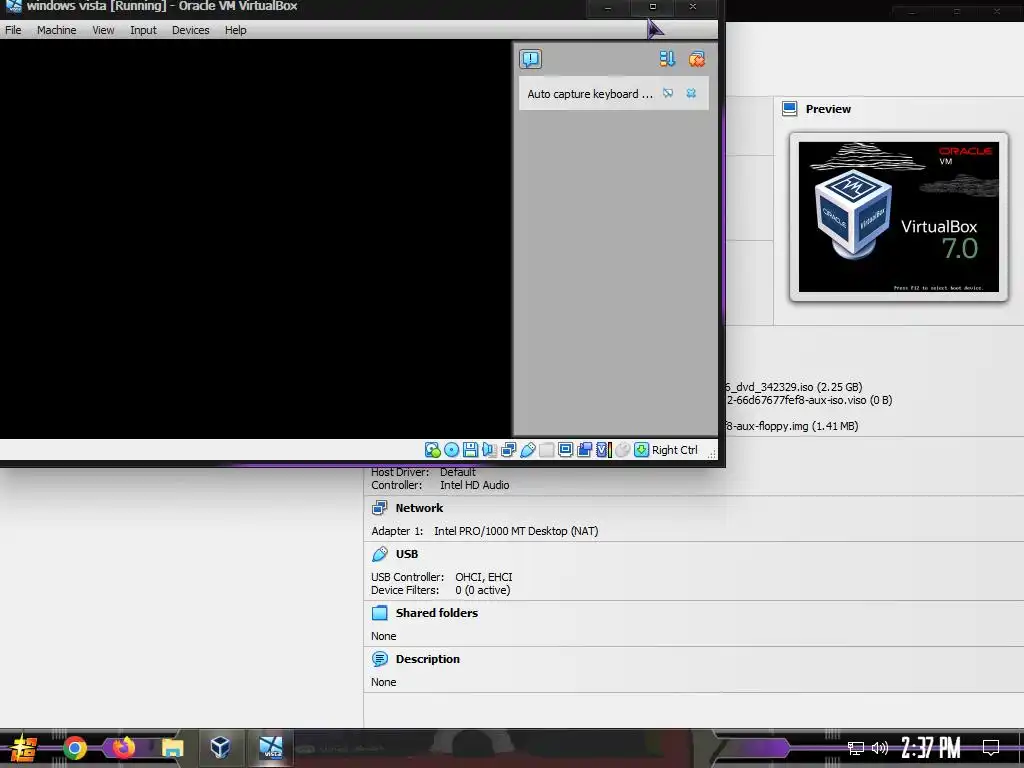Click the Shared folders section header
This screenshot has width=1024, height=768.
[x=437, y=613]
